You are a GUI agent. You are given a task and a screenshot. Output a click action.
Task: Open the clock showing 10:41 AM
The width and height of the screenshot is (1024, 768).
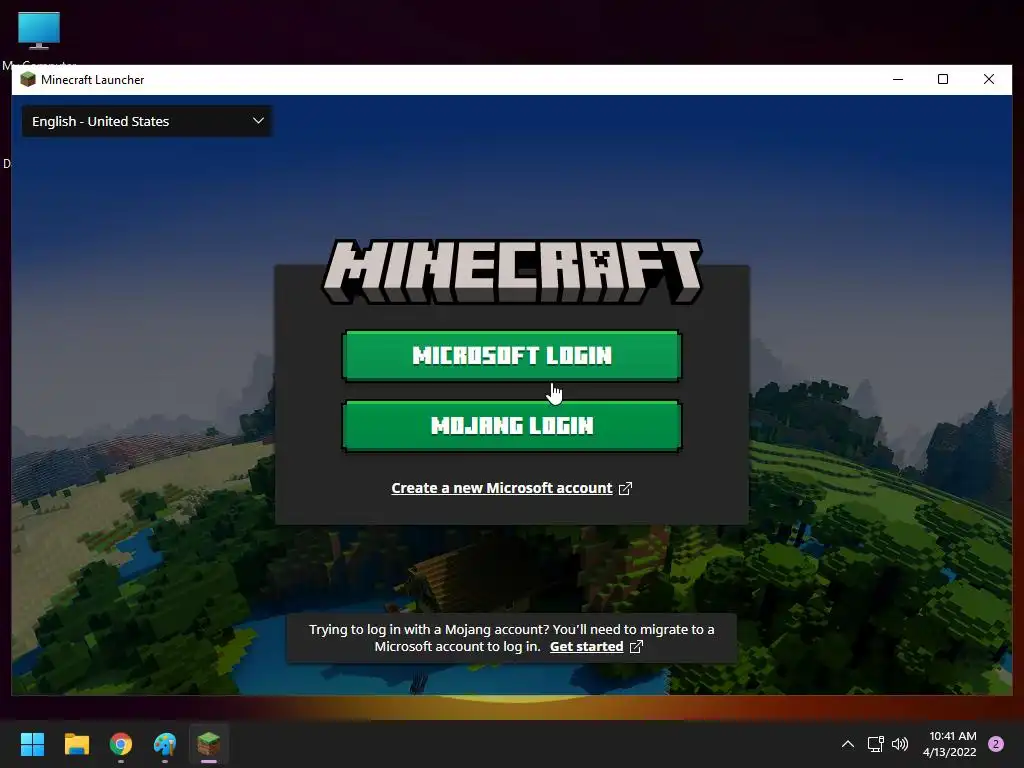tap(950, 744)
